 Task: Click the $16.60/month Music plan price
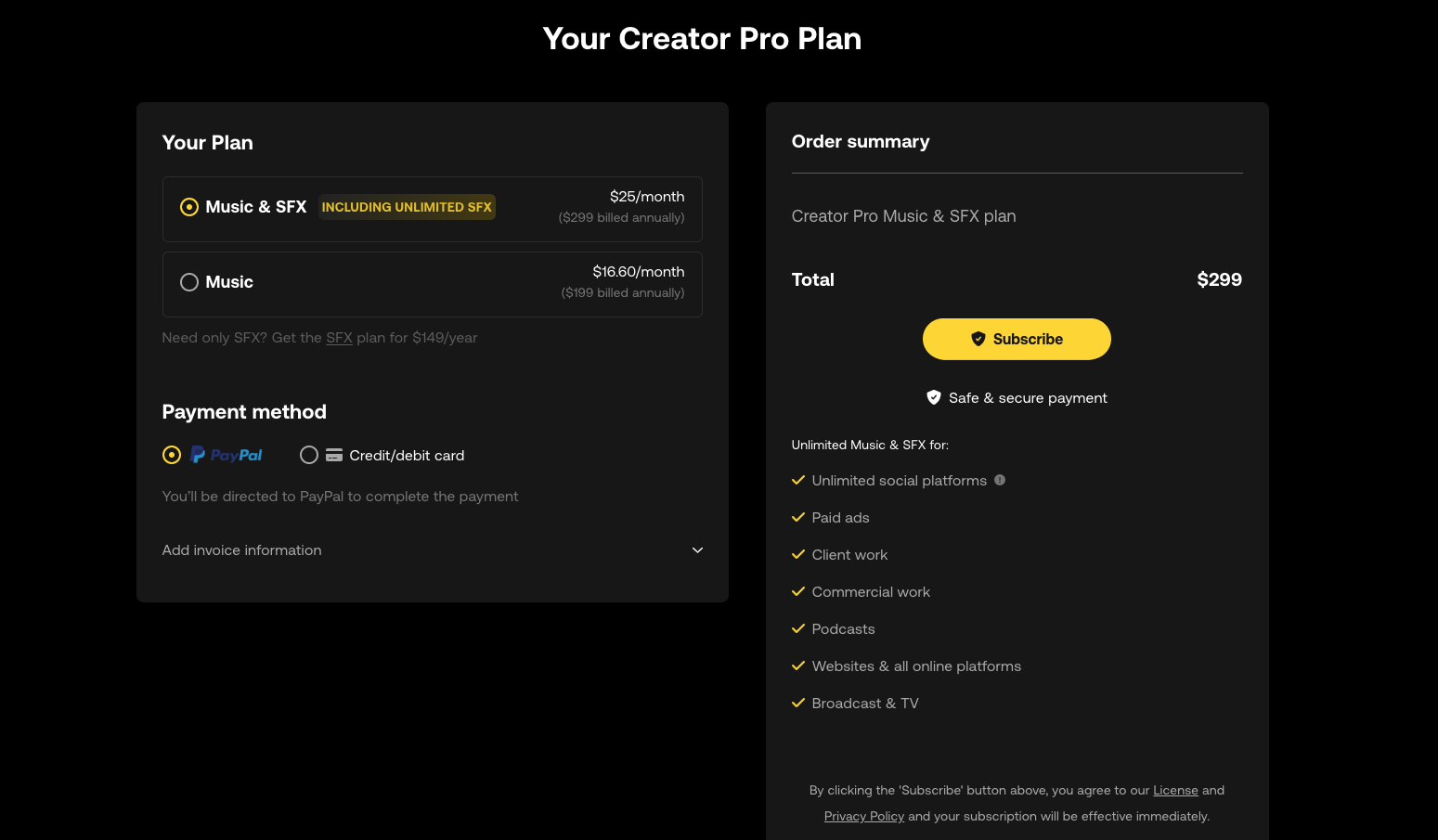coord(639,272)
